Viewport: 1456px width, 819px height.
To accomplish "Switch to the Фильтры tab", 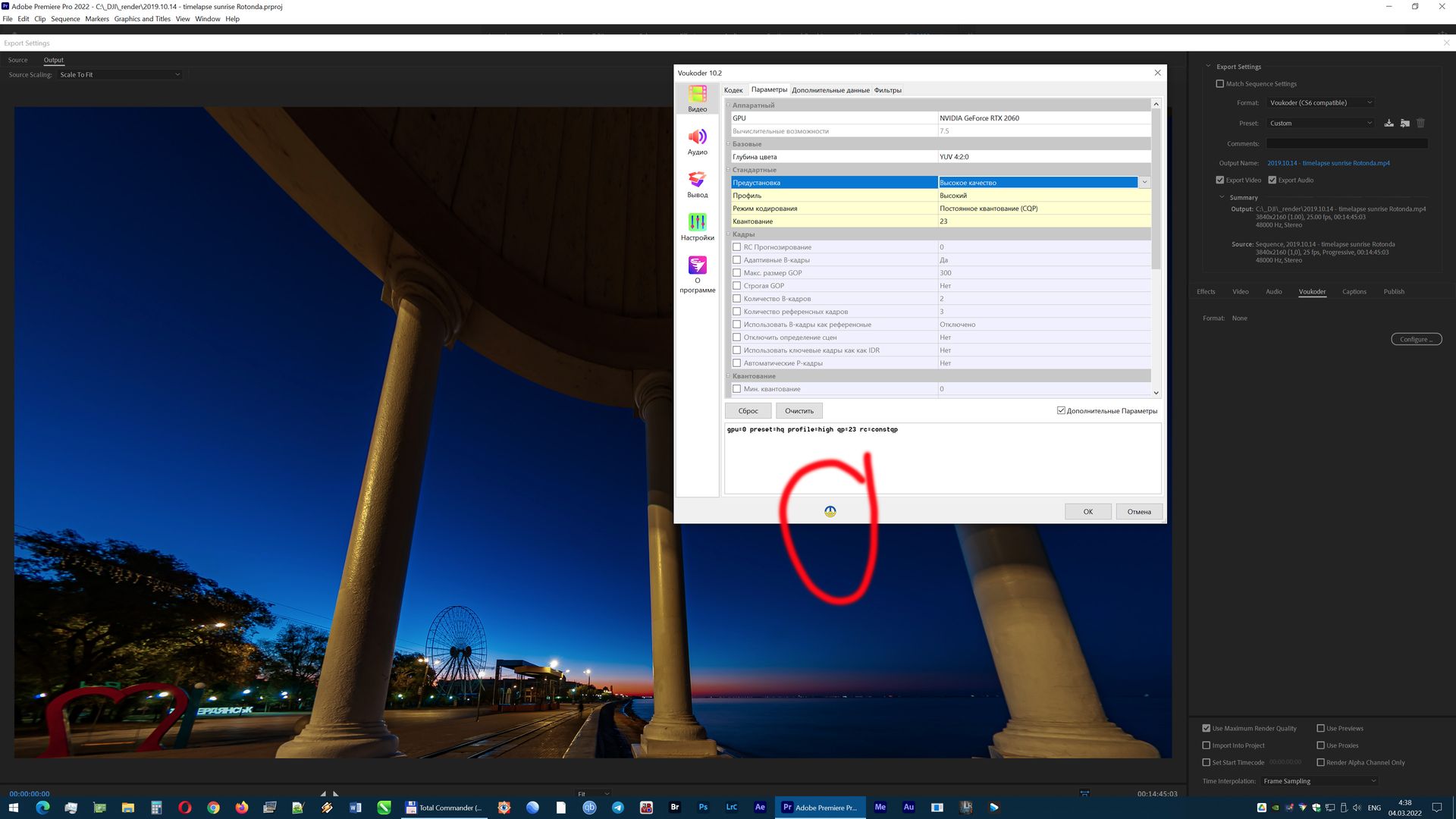I will click(887, 90).
